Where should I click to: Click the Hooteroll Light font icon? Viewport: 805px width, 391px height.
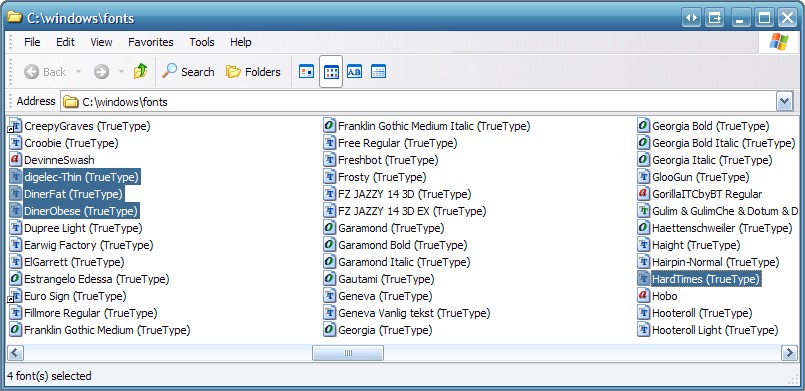(643, 330)
